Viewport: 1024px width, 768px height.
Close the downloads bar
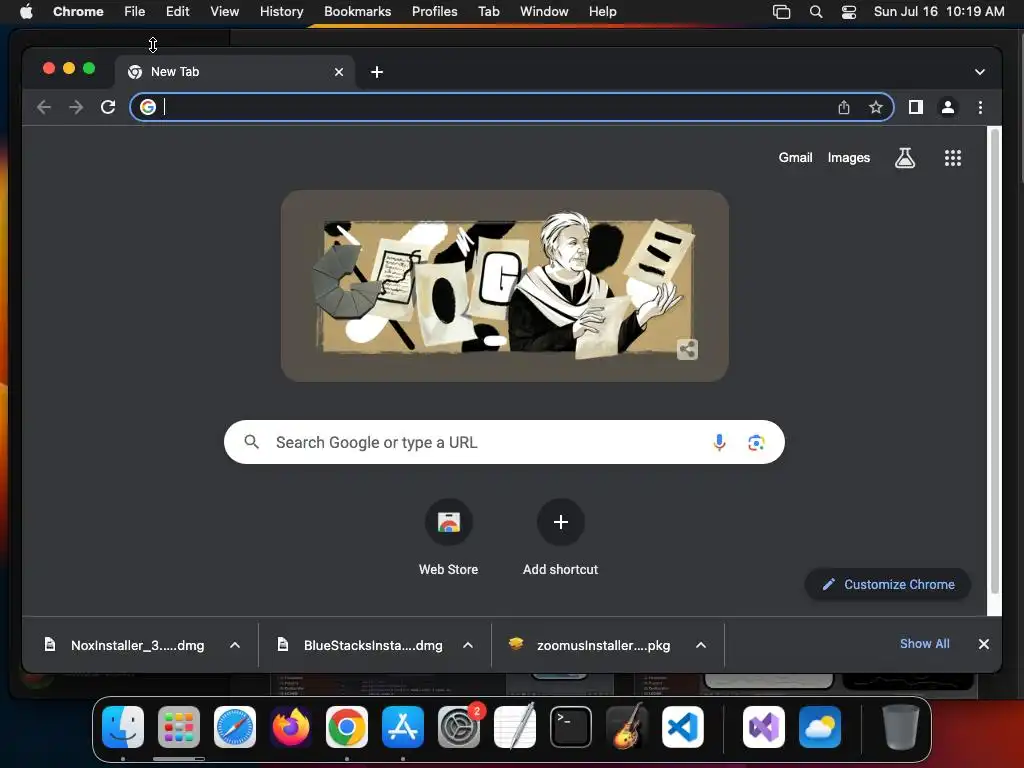pos(984,644)
